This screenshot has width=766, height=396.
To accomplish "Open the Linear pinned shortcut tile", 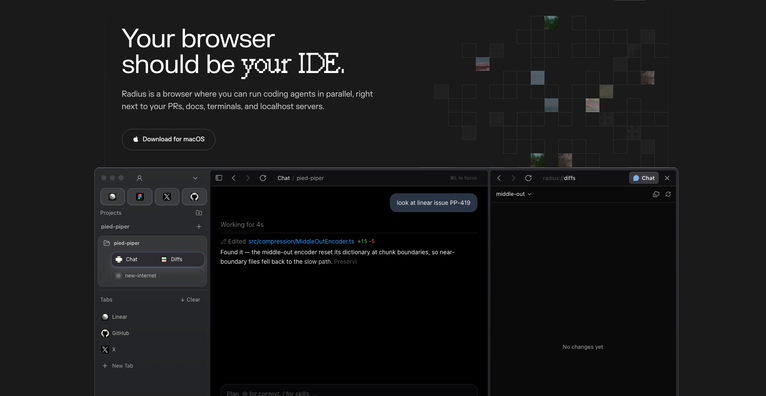I will [x=112, y=197].
